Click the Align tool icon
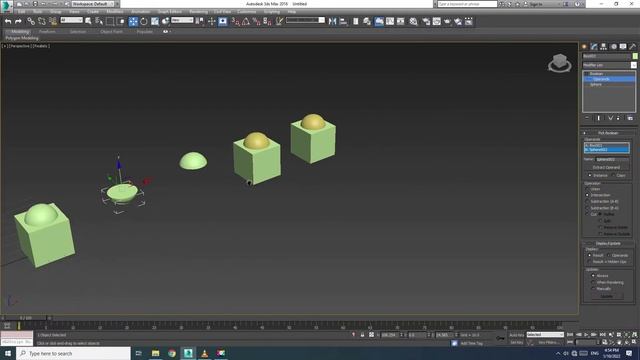The image size is (640, 360). (343, 22)
